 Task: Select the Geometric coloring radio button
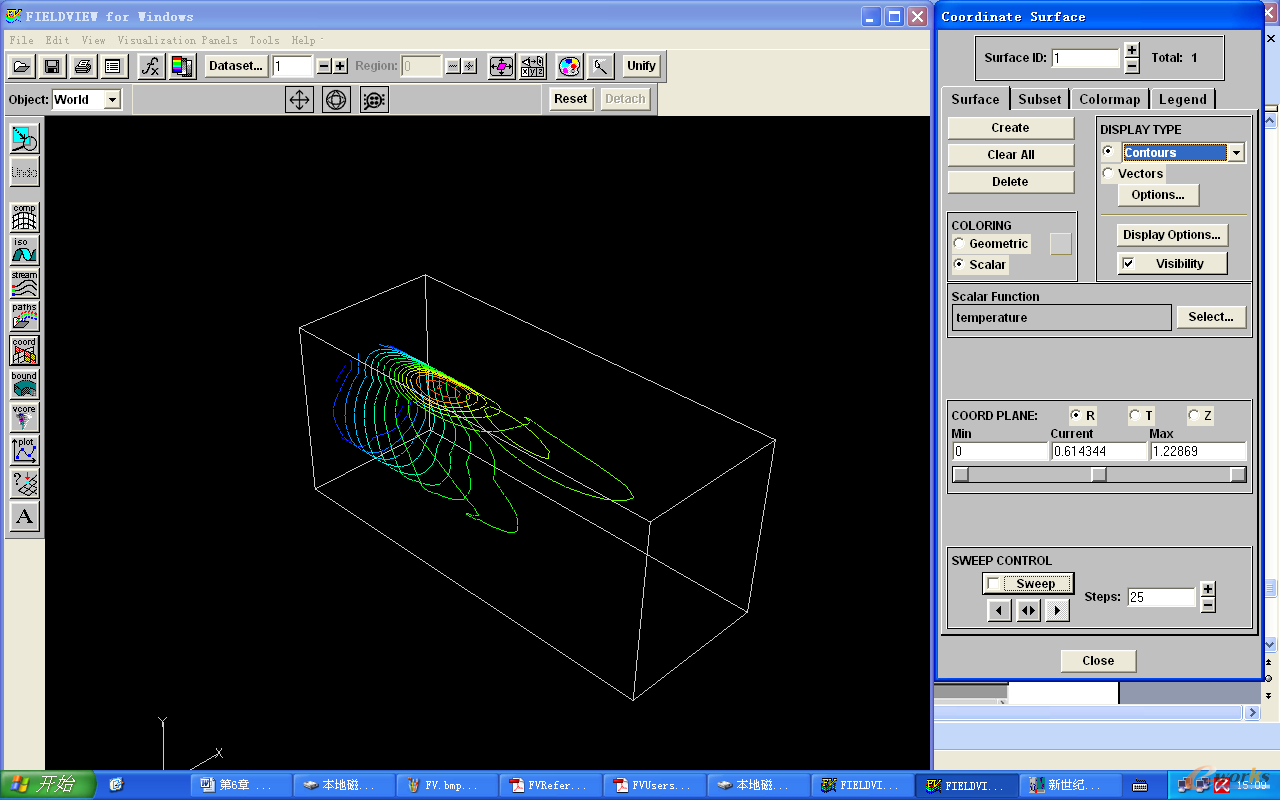click(959, 243)
